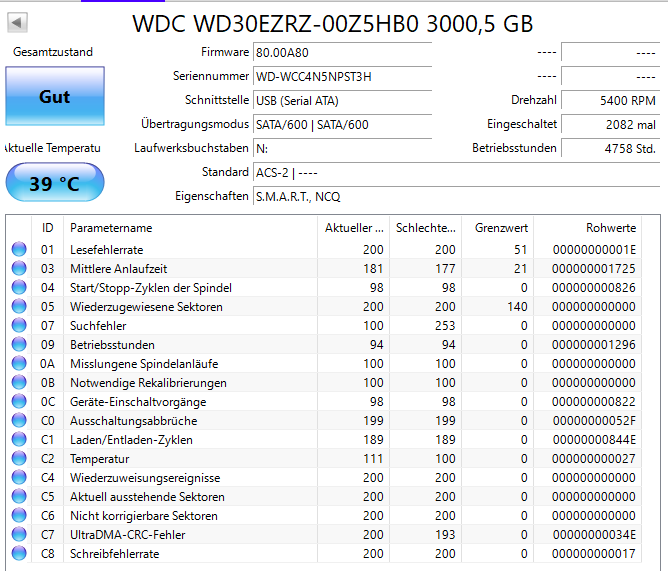Image resolution: width=668 pixels, height=571 pixels.
Task: Go to previous disk with back arrow
Action: pyautogui.click(x=17, y=23)
